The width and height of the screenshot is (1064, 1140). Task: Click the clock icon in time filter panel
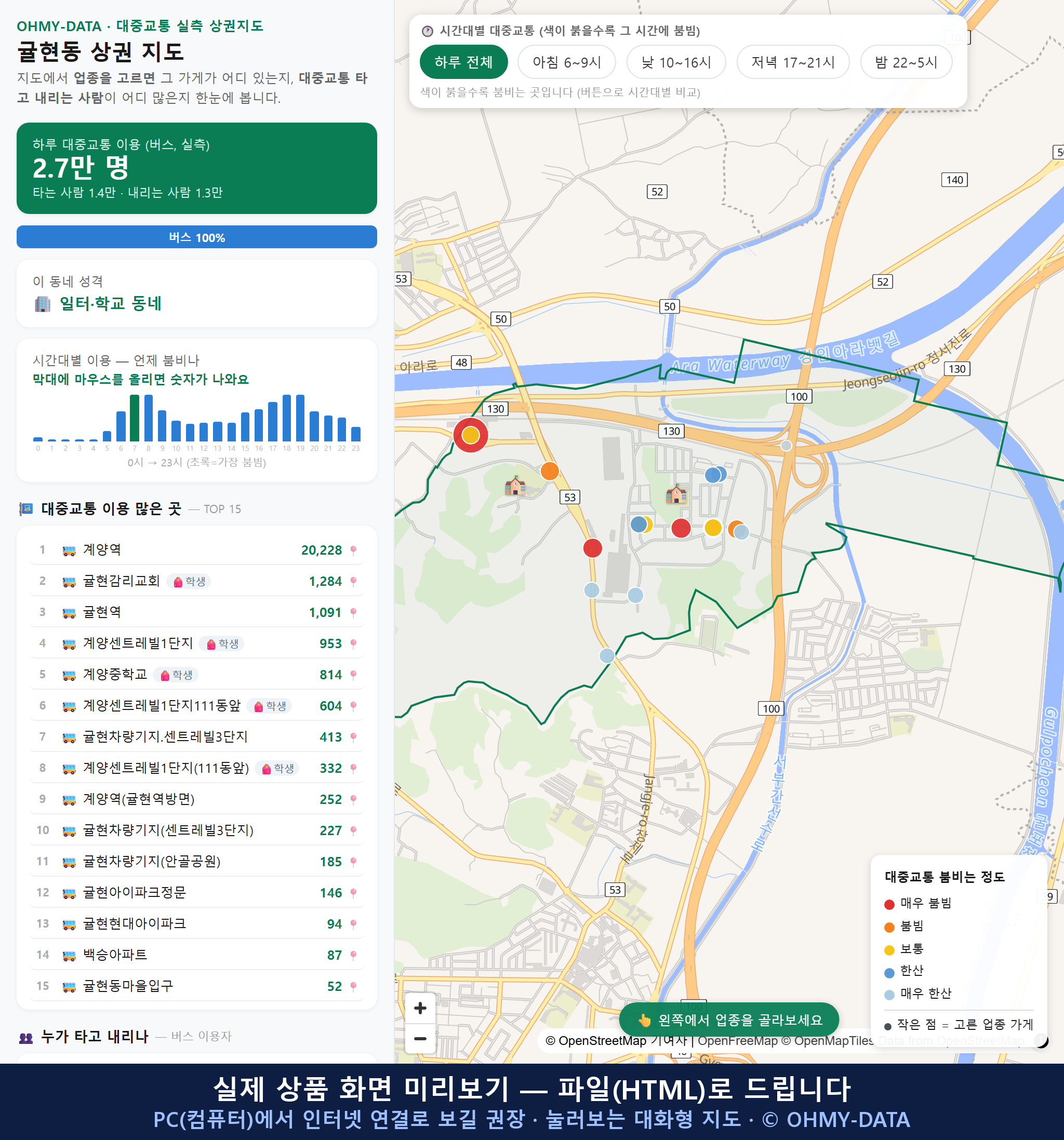click(428, 31)
